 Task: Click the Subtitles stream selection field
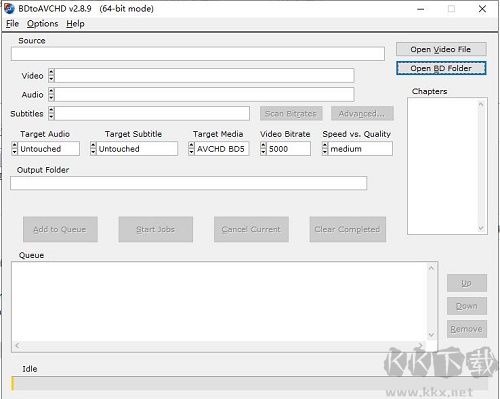point(152,113)
